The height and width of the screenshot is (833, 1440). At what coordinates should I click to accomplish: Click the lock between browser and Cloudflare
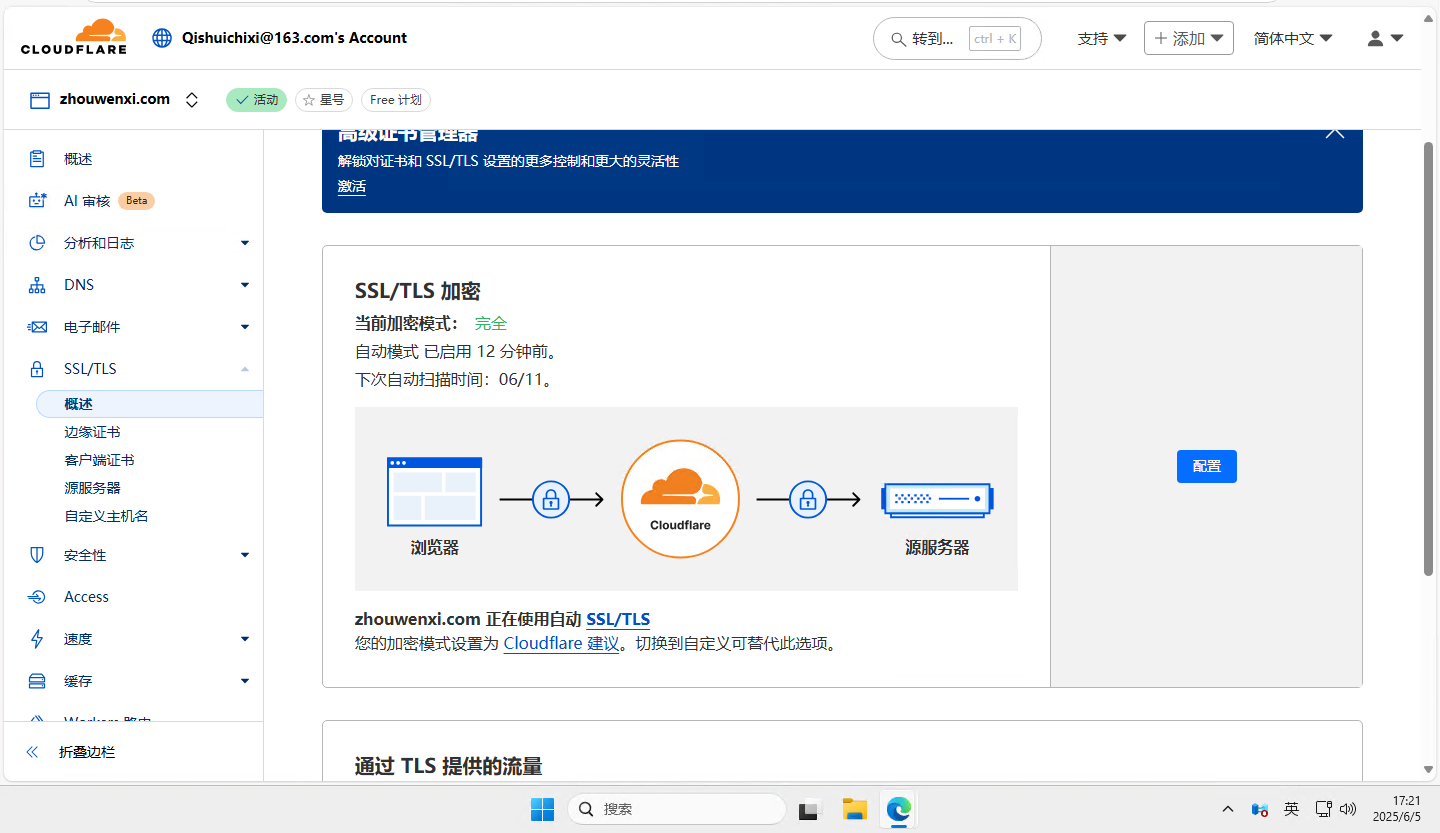point(550,499)
